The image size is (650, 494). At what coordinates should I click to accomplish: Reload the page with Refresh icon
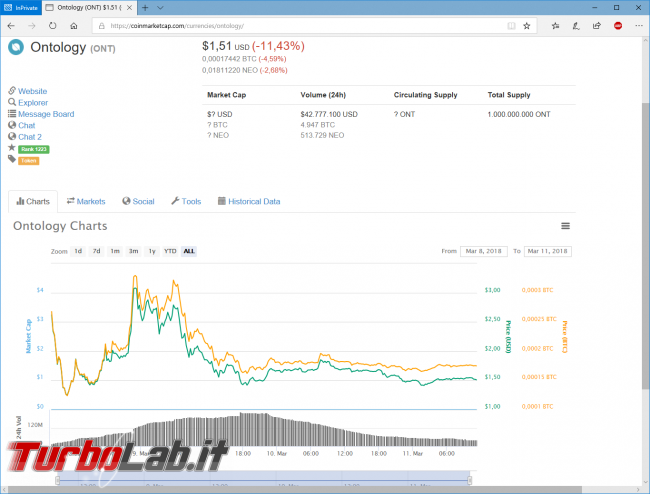coord(53,26)
